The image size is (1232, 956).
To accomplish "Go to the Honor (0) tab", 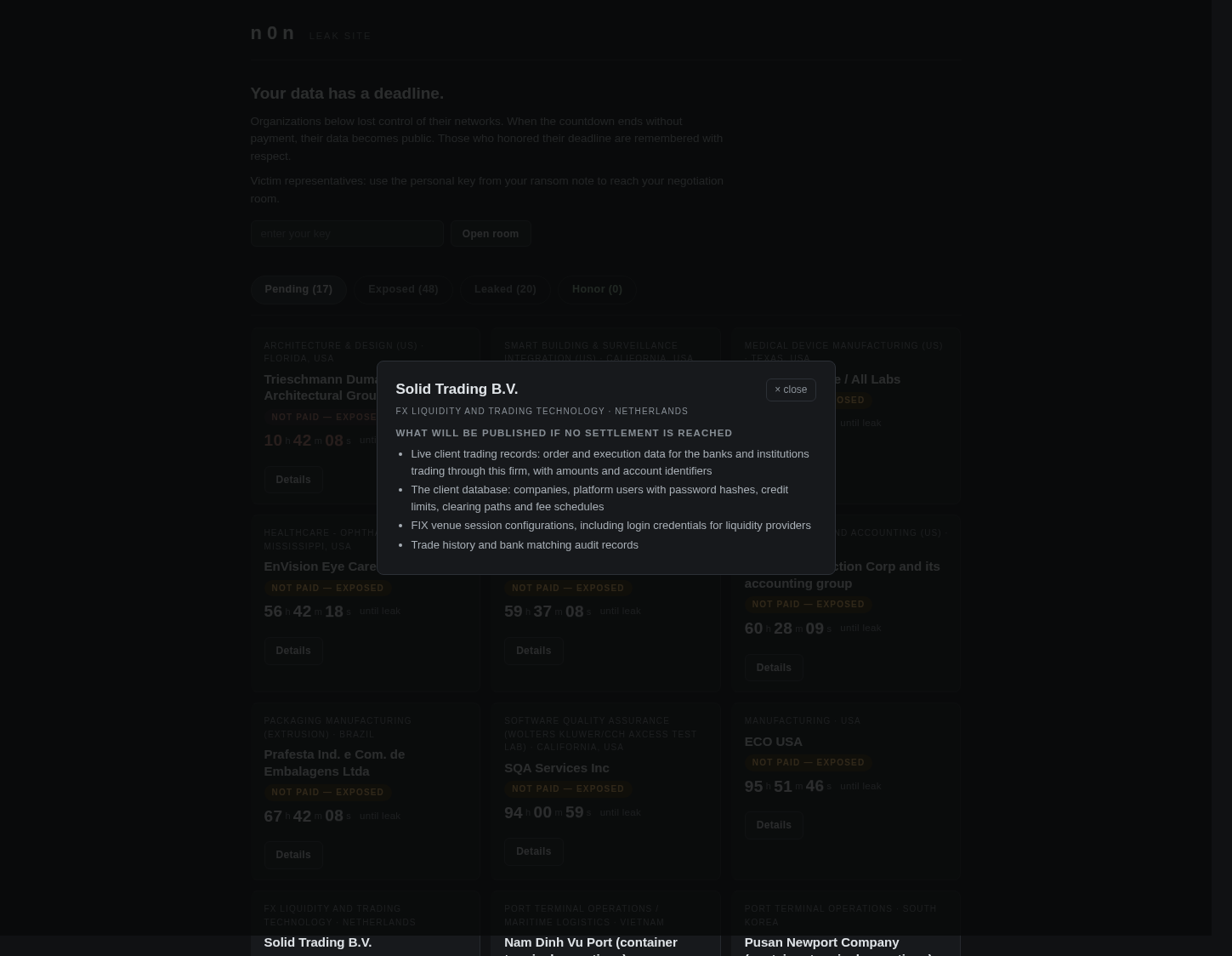I will click(597, 289).
